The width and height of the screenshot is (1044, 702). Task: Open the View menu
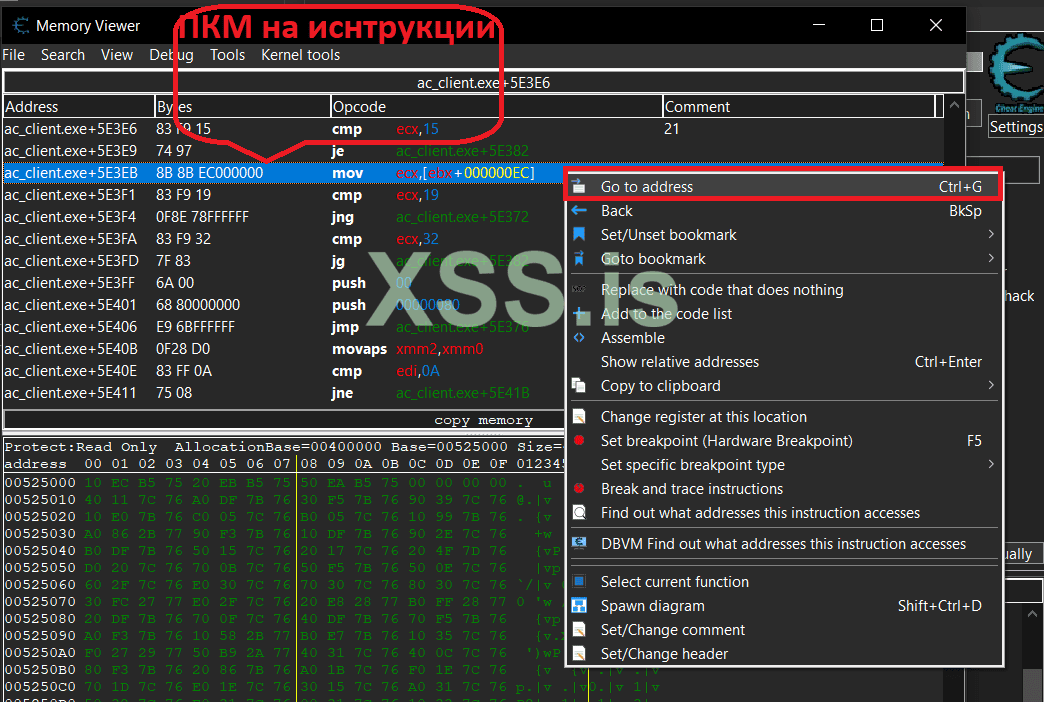117,55
